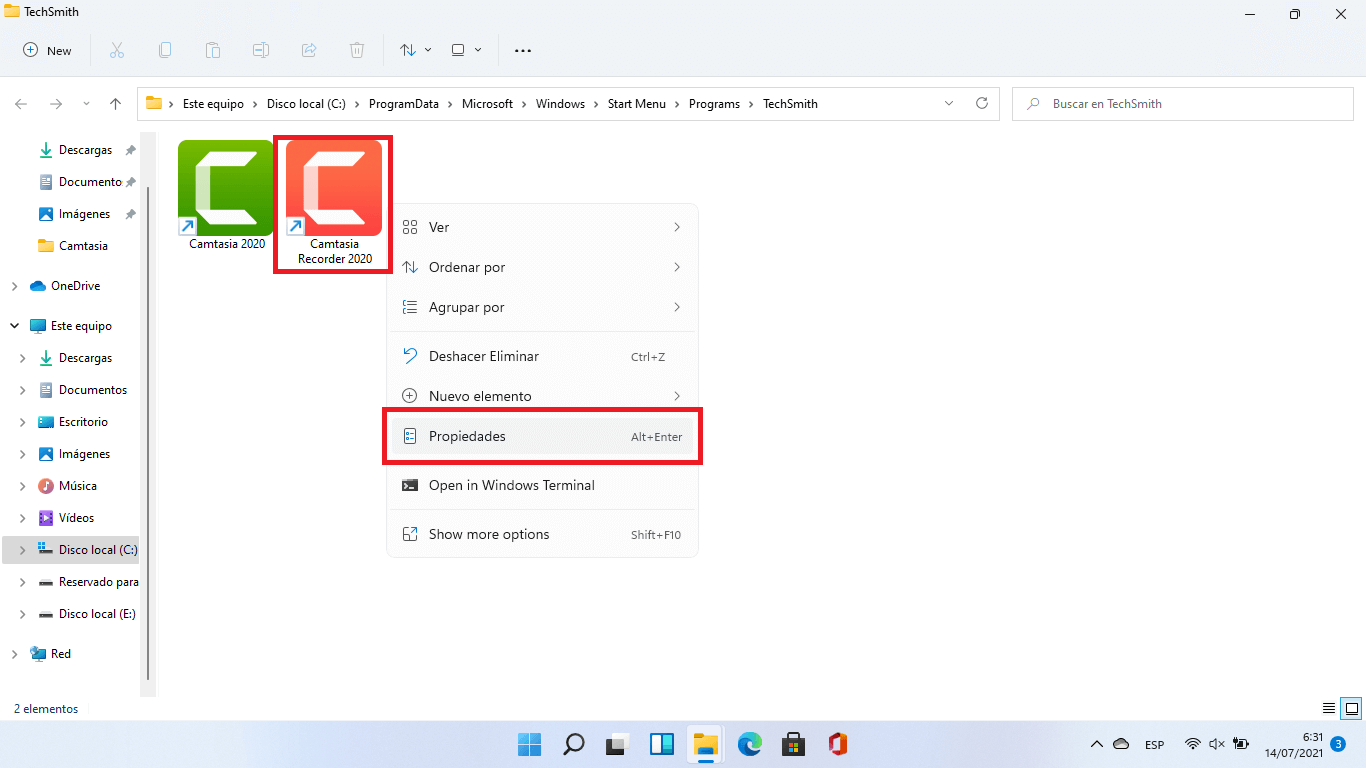Click the Paste clipboard icon
Screen dimensions: 1370x768
pyautogui.click(x=213, y=50)
